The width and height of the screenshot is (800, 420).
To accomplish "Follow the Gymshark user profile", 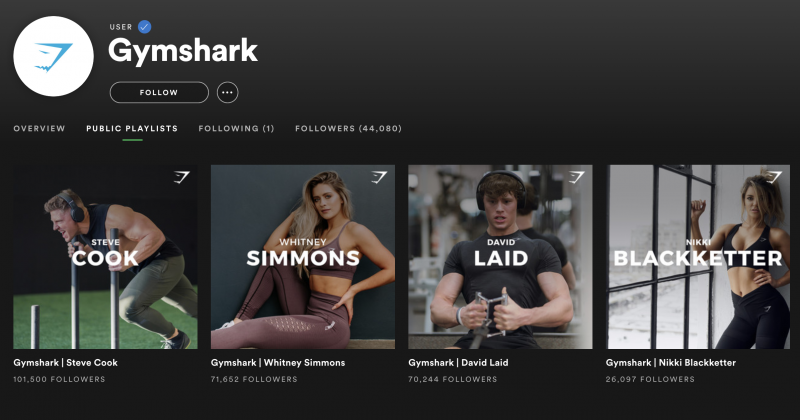I will click(159, 92).
